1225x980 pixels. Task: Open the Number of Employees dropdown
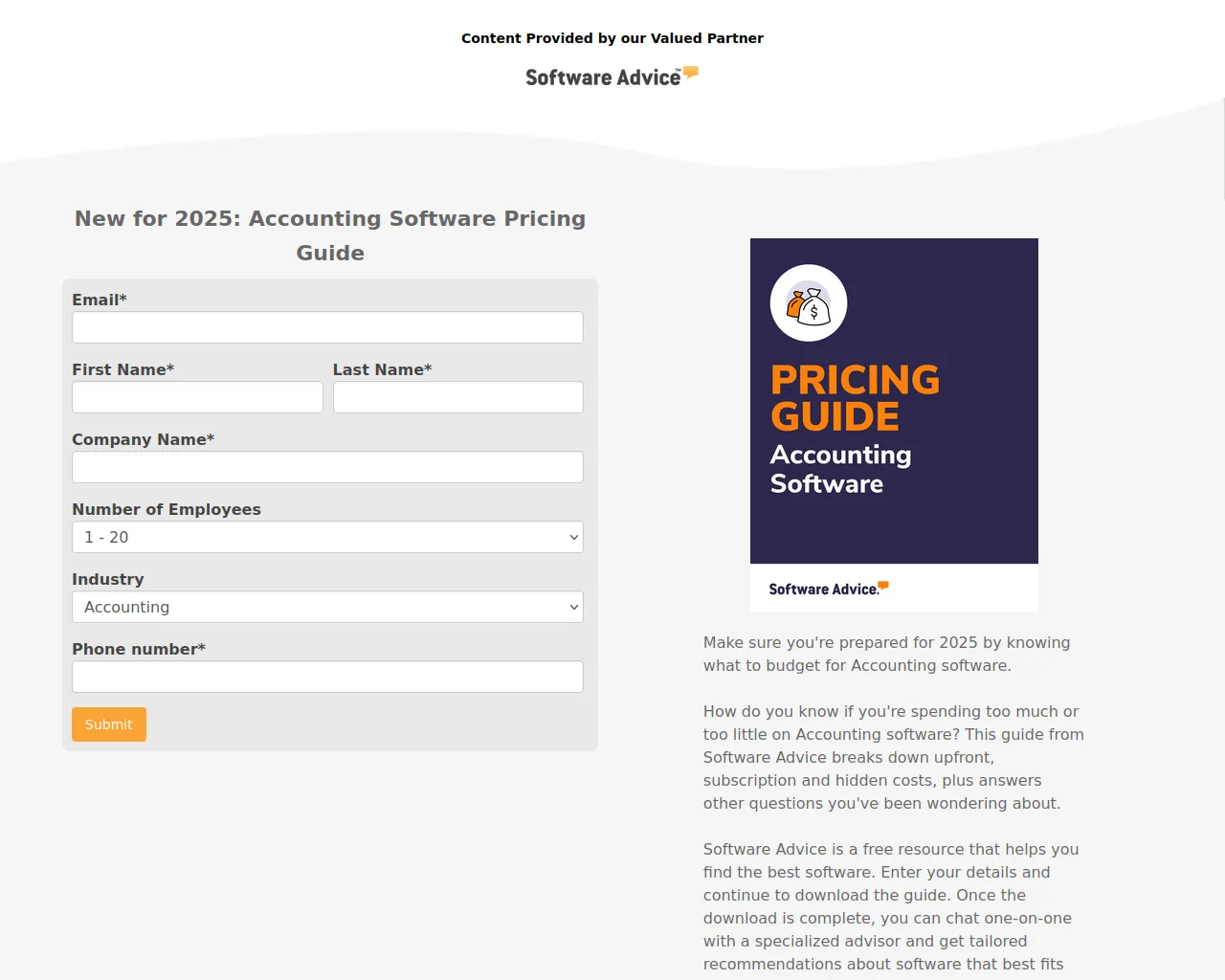pos(327,537)
